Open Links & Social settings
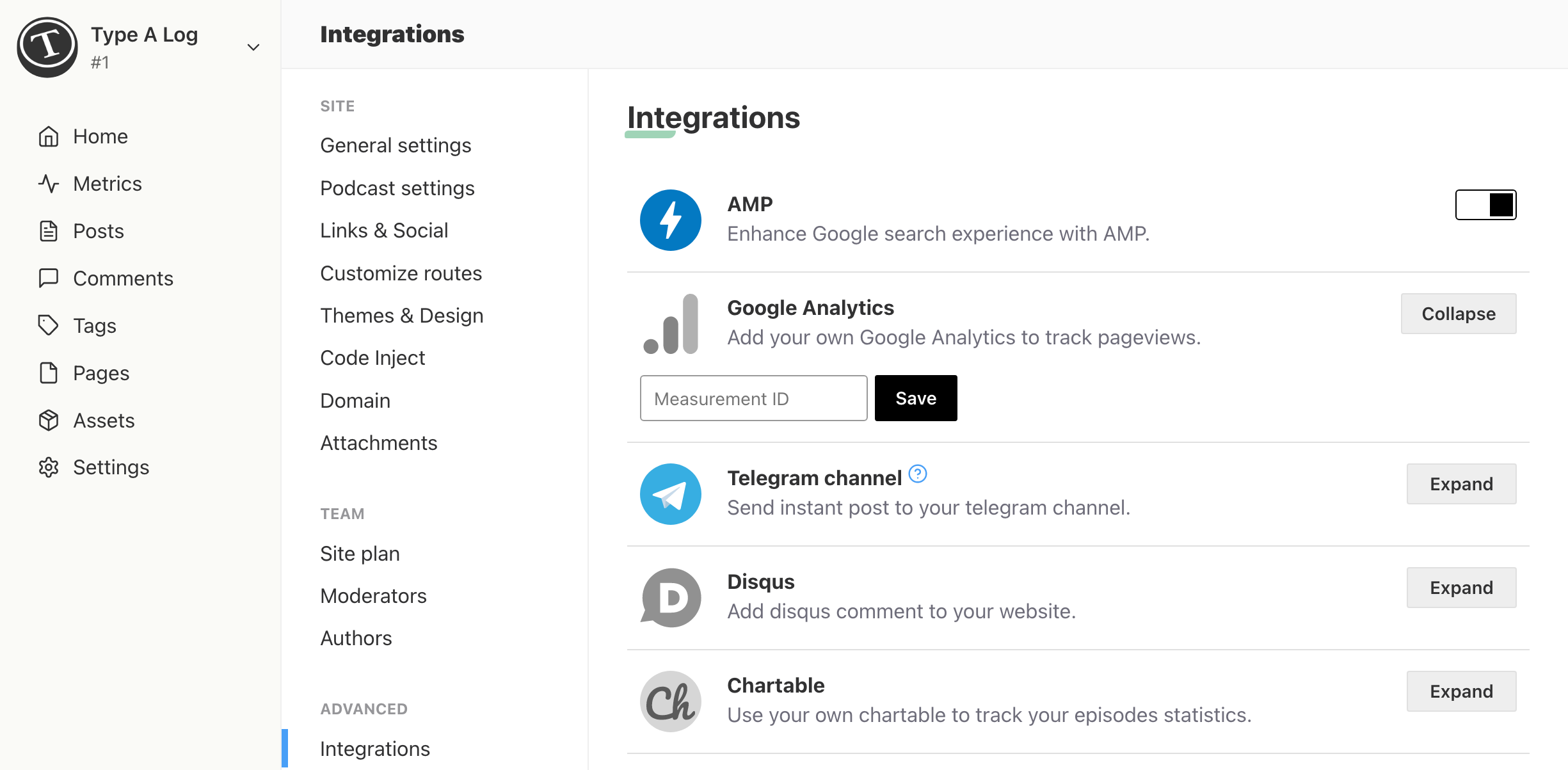This screenshot has height=770, width=1568. point(384,230)
